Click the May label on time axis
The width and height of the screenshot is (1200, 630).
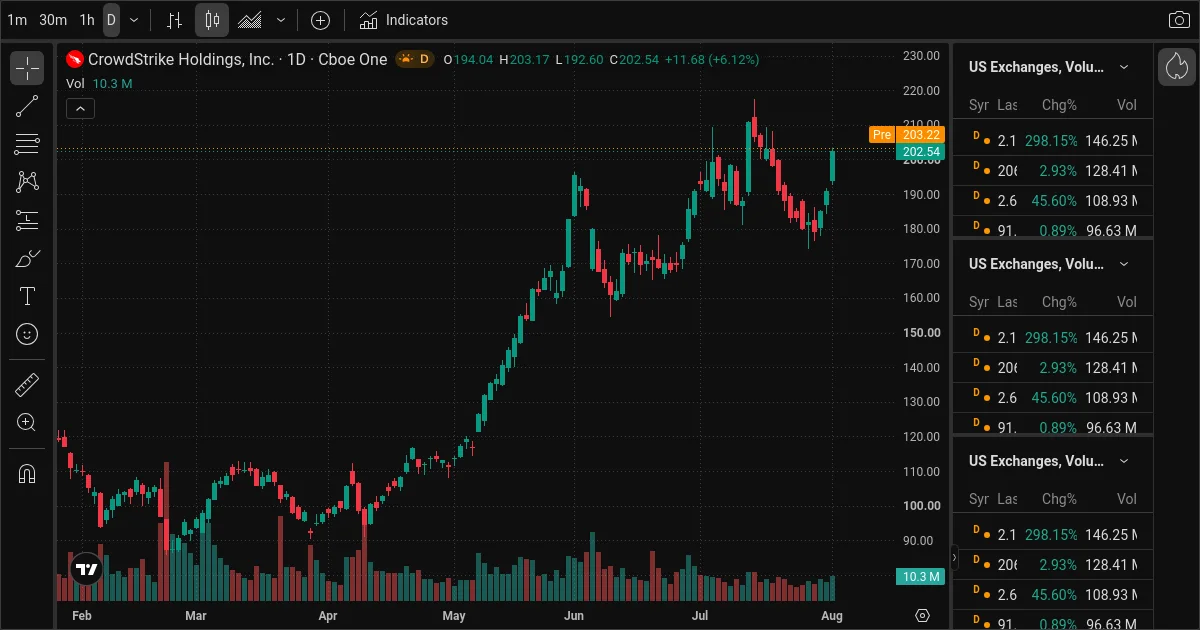click(454, 615)
